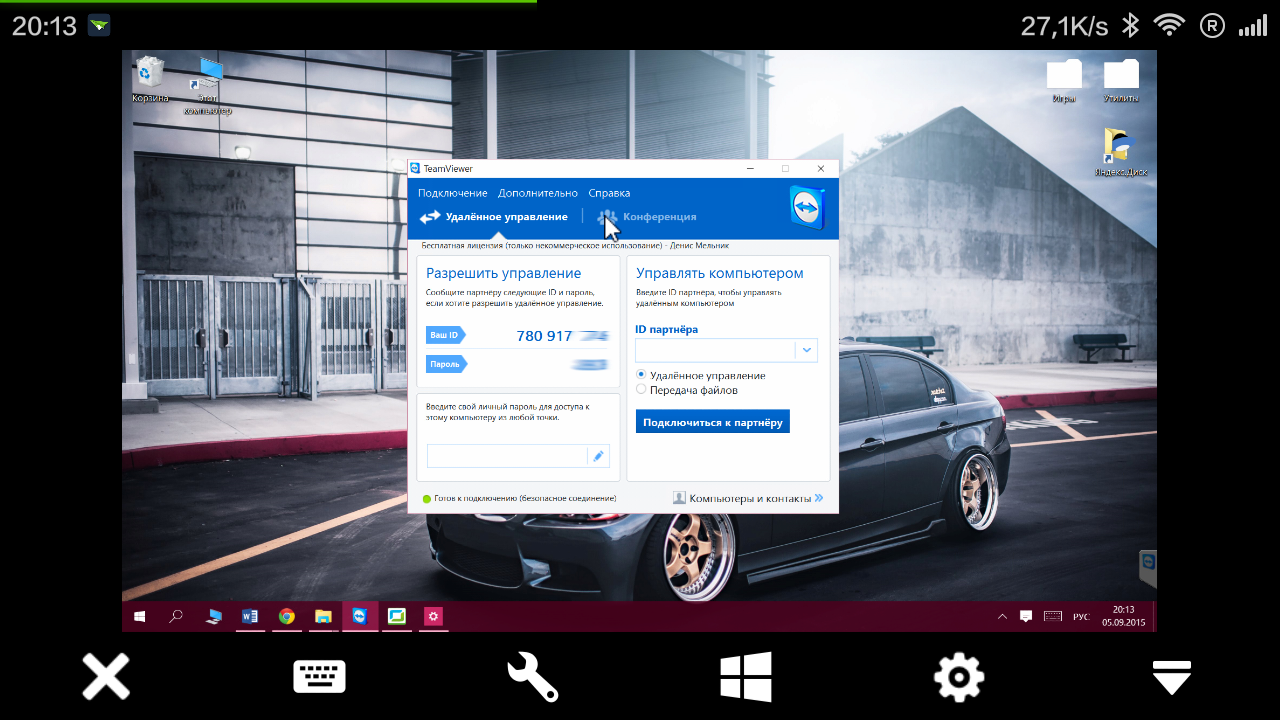Click the TeamViewer logo in the blue header
The width and height of the screenshot is (1280, 720).
(807, 208)
